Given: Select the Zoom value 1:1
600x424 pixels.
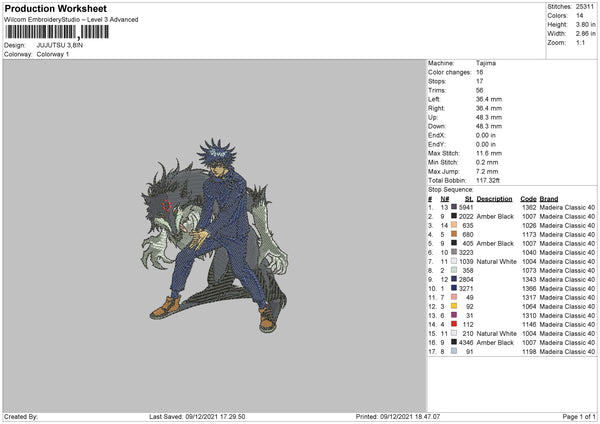Looking at the screenshot, I should pos(580,42).
